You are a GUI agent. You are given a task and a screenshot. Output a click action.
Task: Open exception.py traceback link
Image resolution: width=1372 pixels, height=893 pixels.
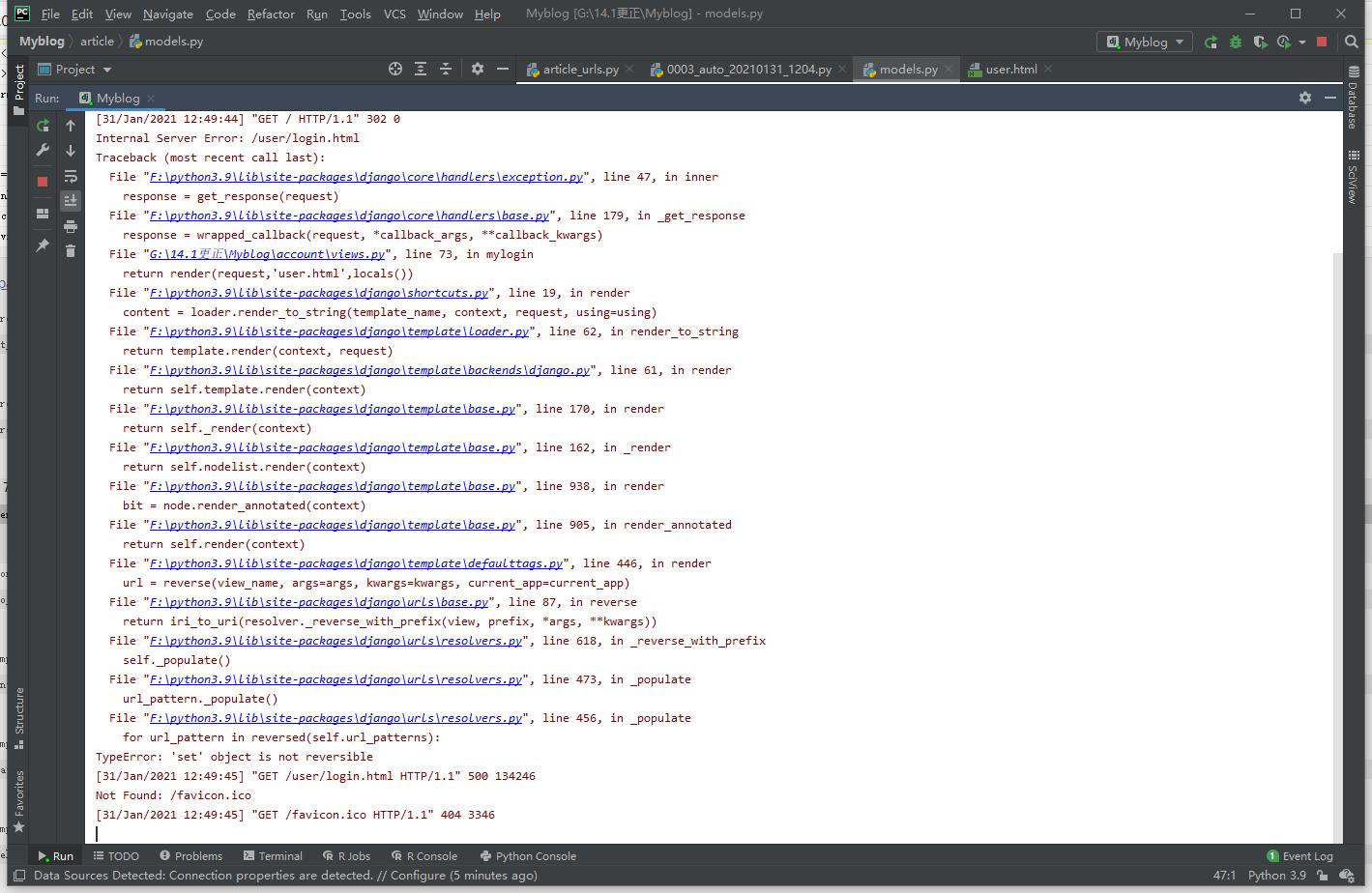click(366, 177)
